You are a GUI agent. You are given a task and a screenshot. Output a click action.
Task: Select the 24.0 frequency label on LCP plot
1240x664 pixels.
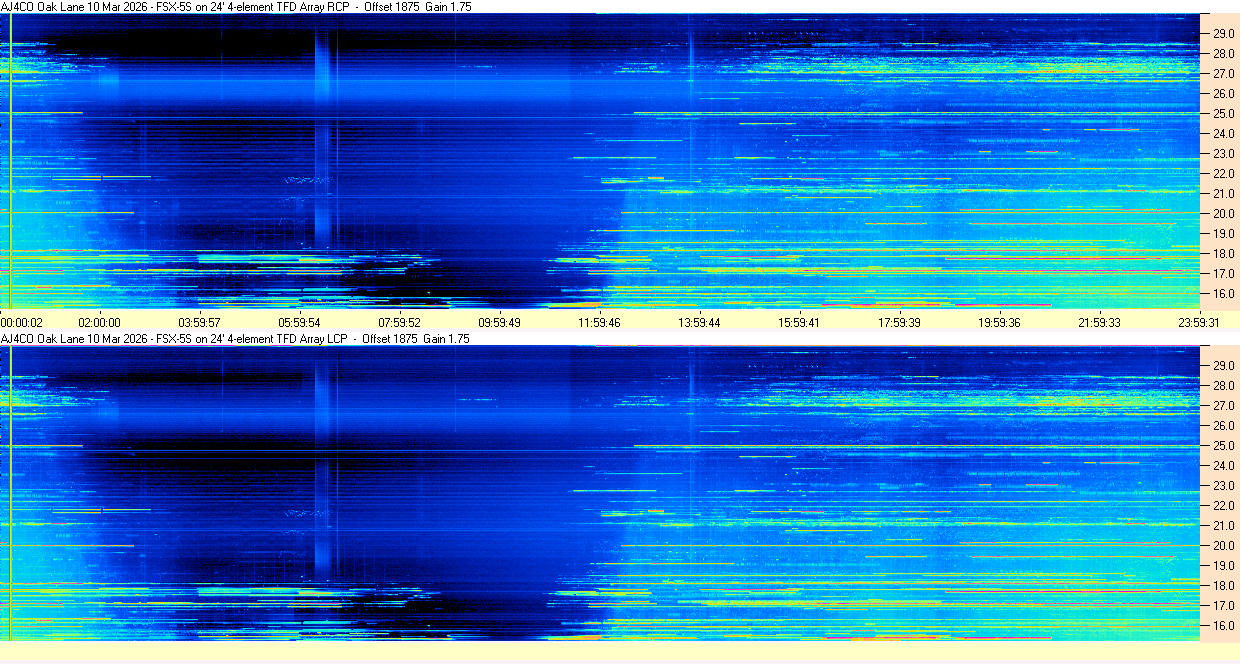click(x=1224, y=465)
